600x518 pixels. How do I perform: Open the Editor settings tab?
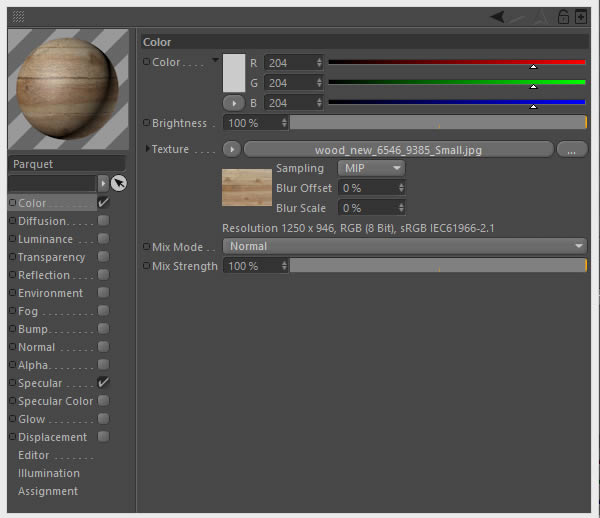[34, 455]
